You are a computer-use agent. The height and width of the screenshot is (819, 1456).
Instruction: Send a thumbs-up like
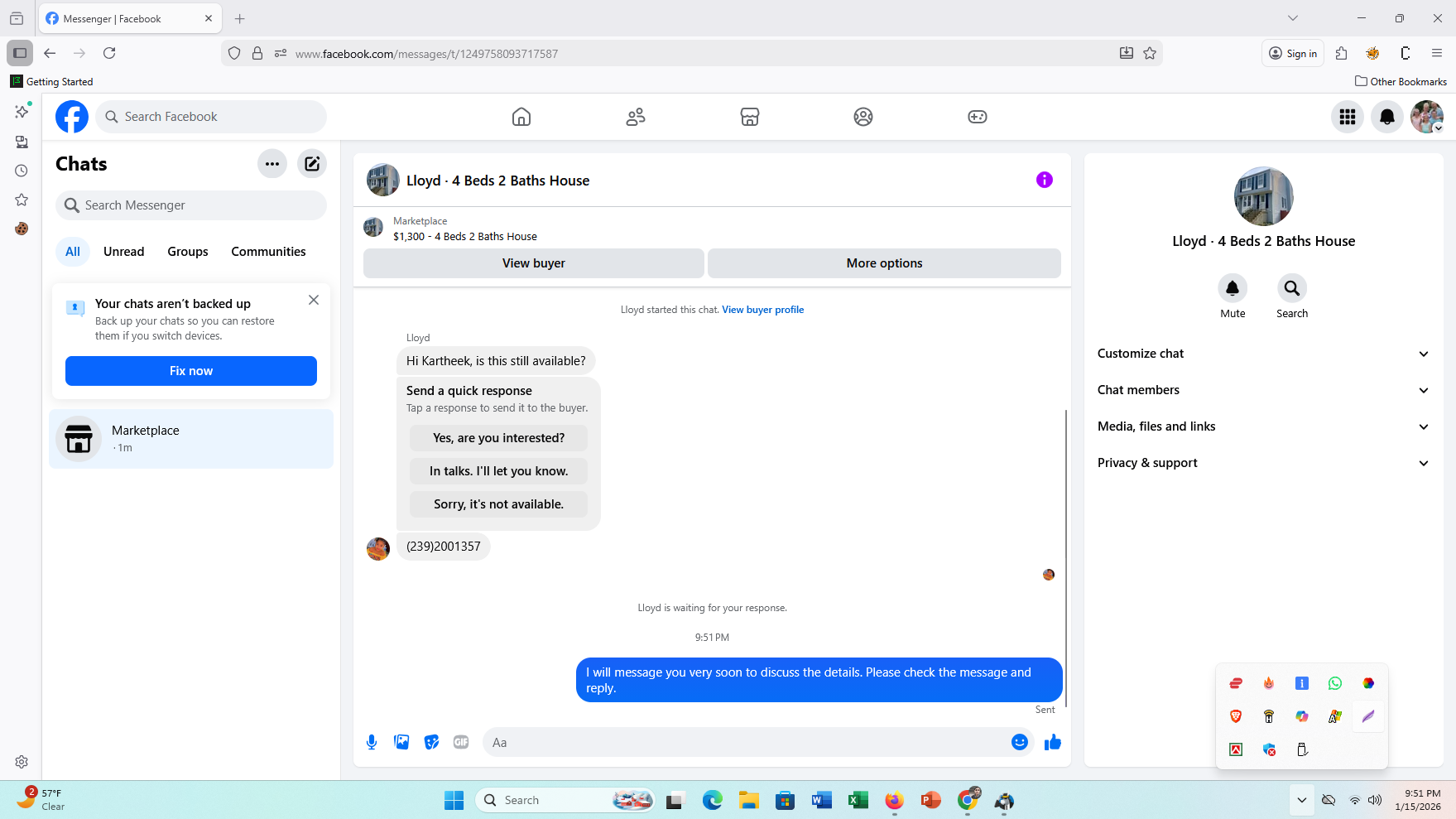(1053, 742)
